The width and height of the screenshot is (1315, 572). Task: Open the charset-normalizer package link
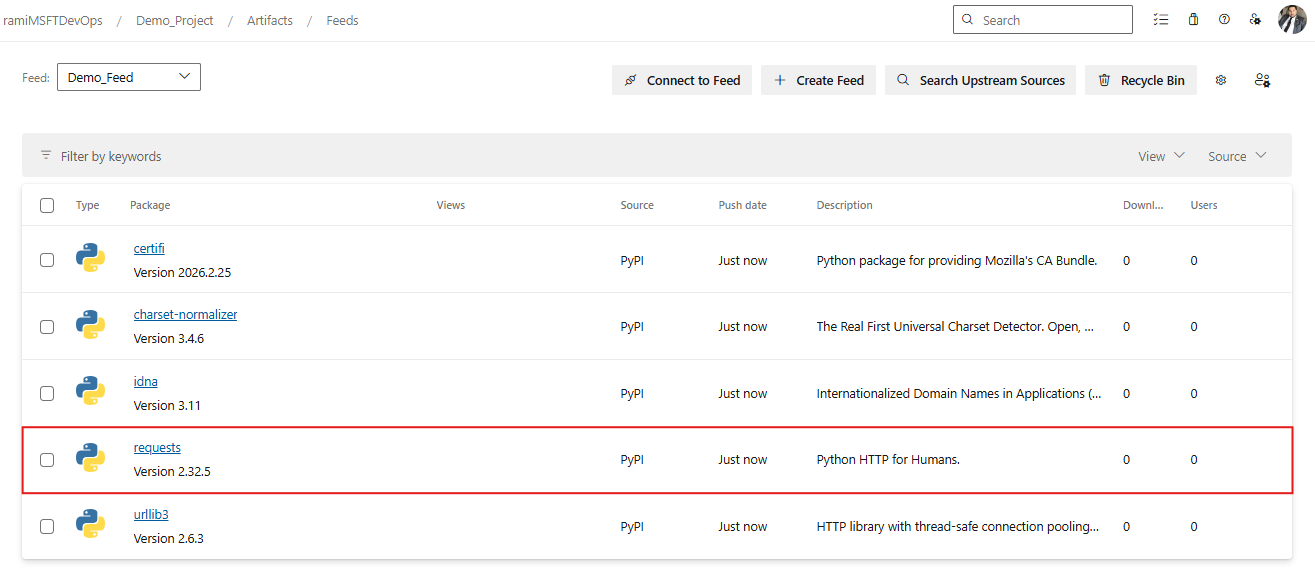pos(185,314)
